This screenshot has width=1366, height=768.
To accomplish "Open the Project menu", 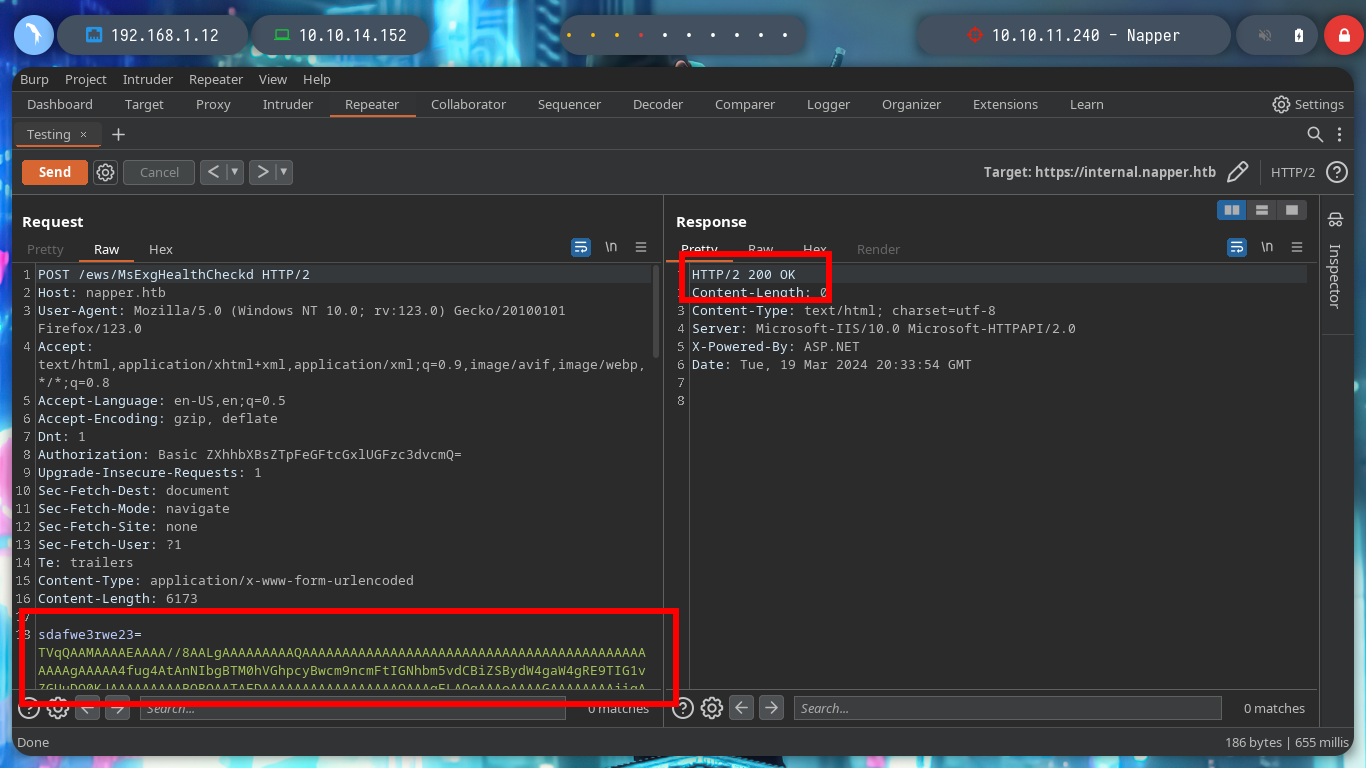I will click(86, 79).
